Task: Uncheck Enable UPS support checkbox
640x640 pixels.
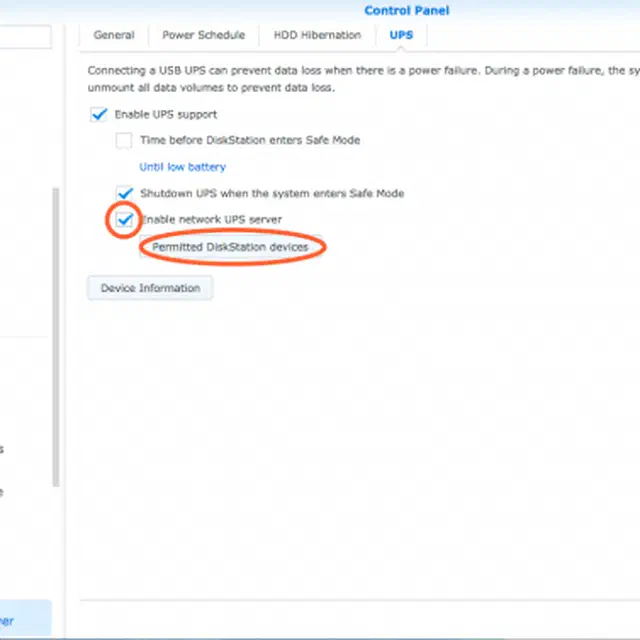Action: click(x=99, y=115)
